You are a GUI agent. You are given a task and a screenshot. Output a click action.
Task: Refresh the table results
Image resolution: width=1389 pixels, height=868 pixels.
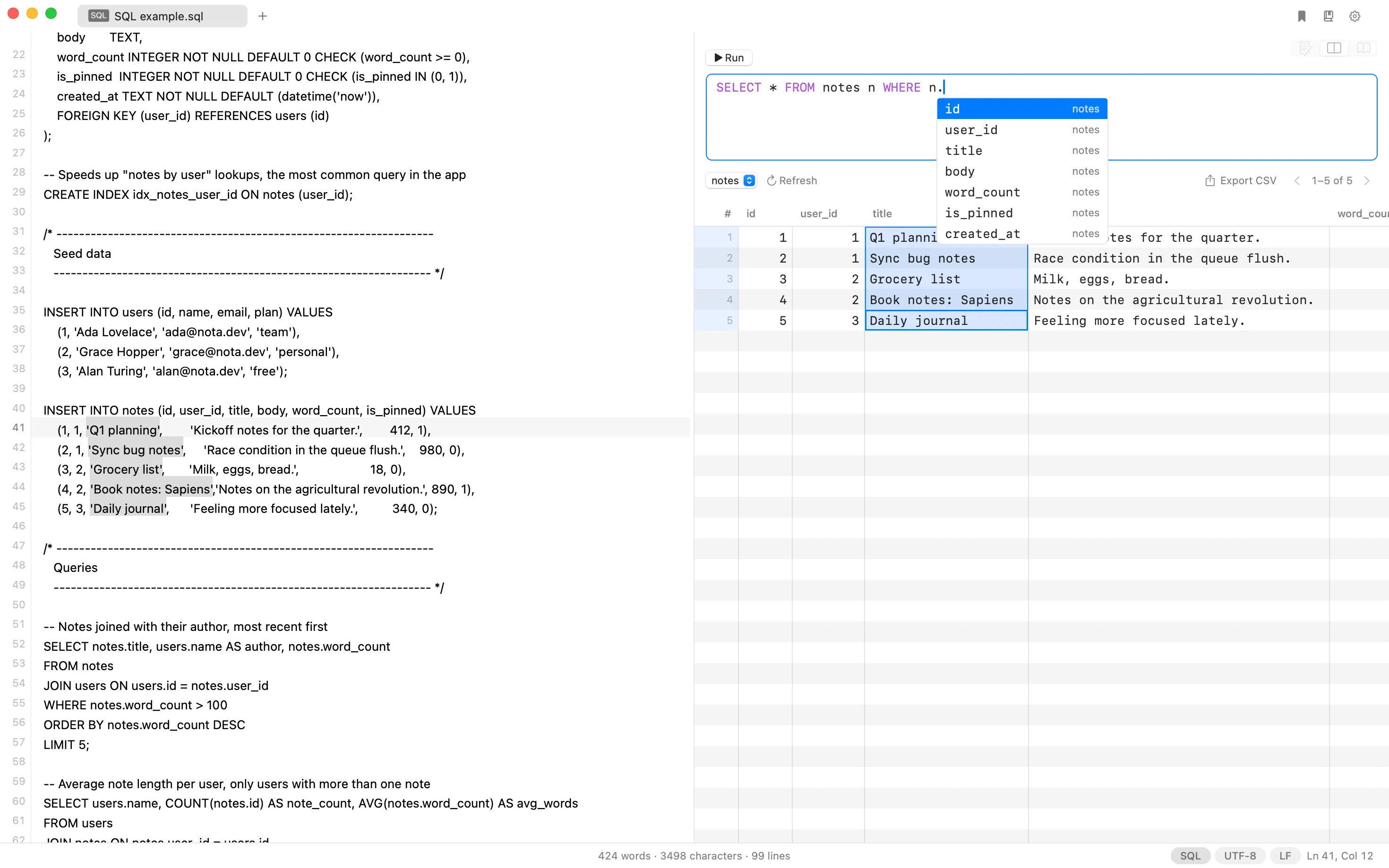click(x=792, y=180)
